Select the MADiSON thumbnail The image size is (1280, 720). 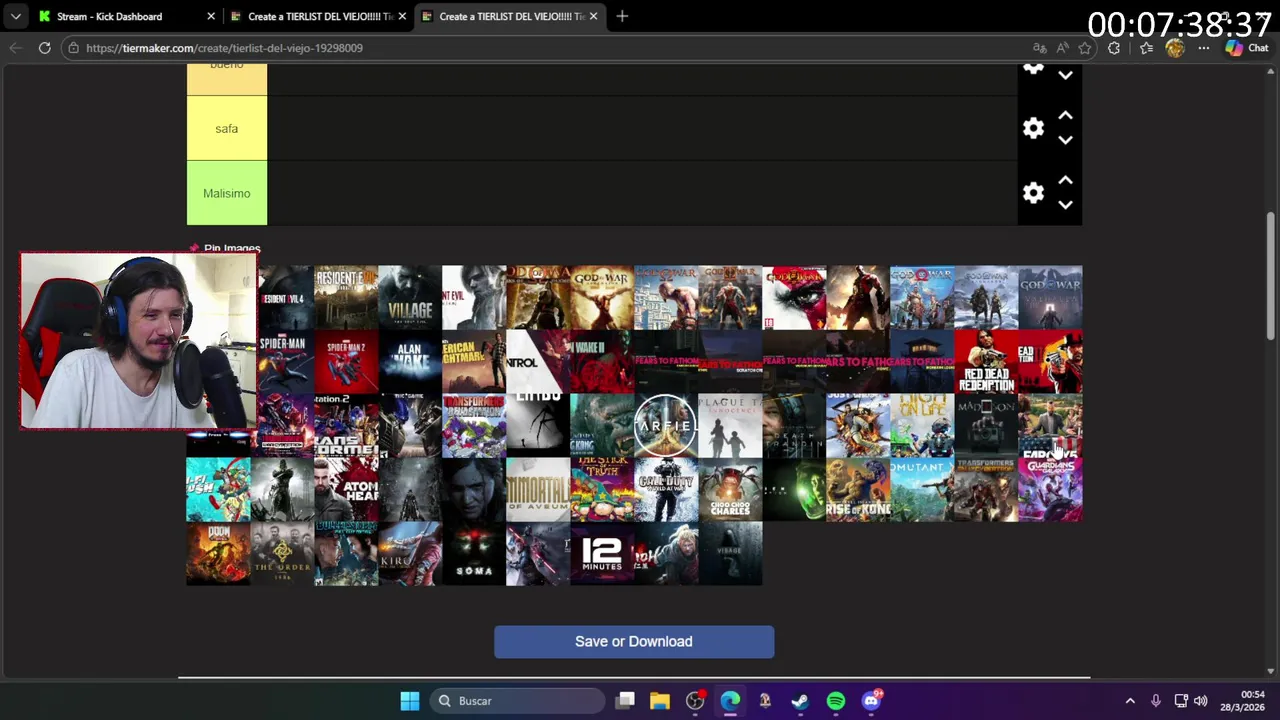[x=986, y=425]
